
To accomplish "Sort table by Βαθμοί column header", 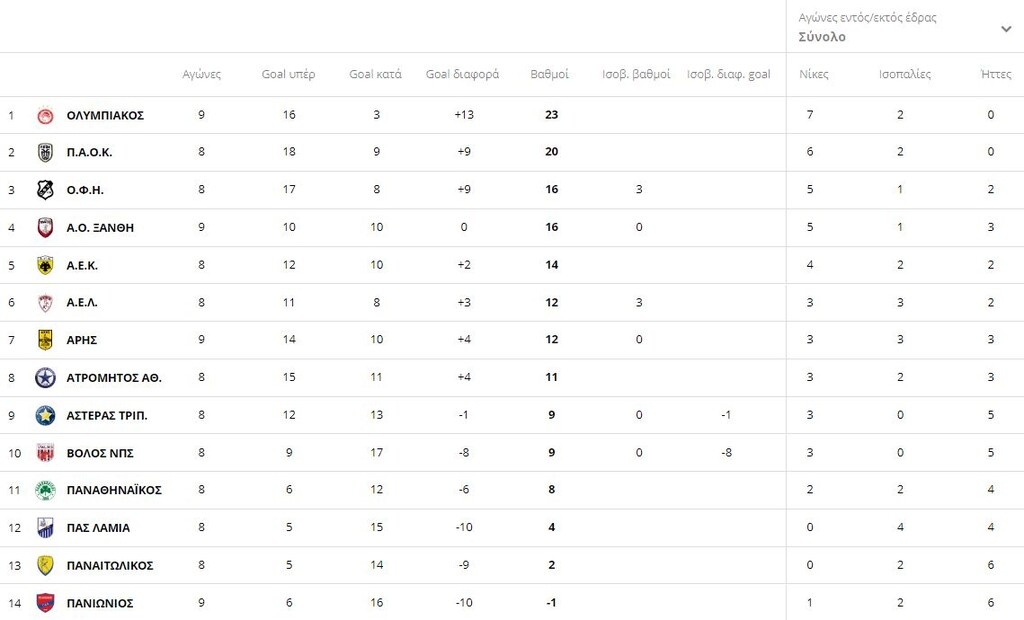I will coord(550,74).
